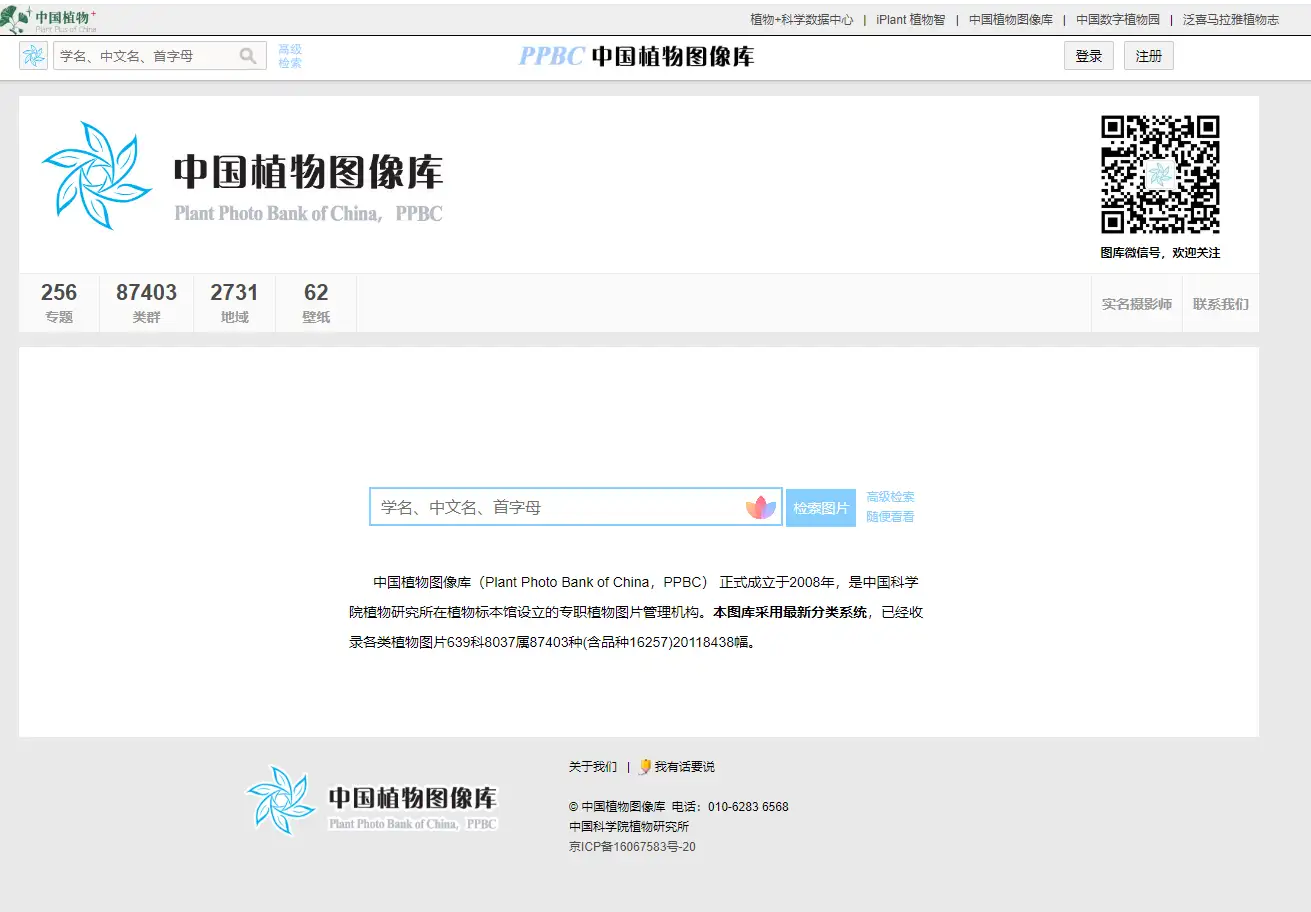Image resolution: width=1311 pixels, height=912 pixels.
Task: Open 高级检索 beside the central search
Action: [890, 497]
